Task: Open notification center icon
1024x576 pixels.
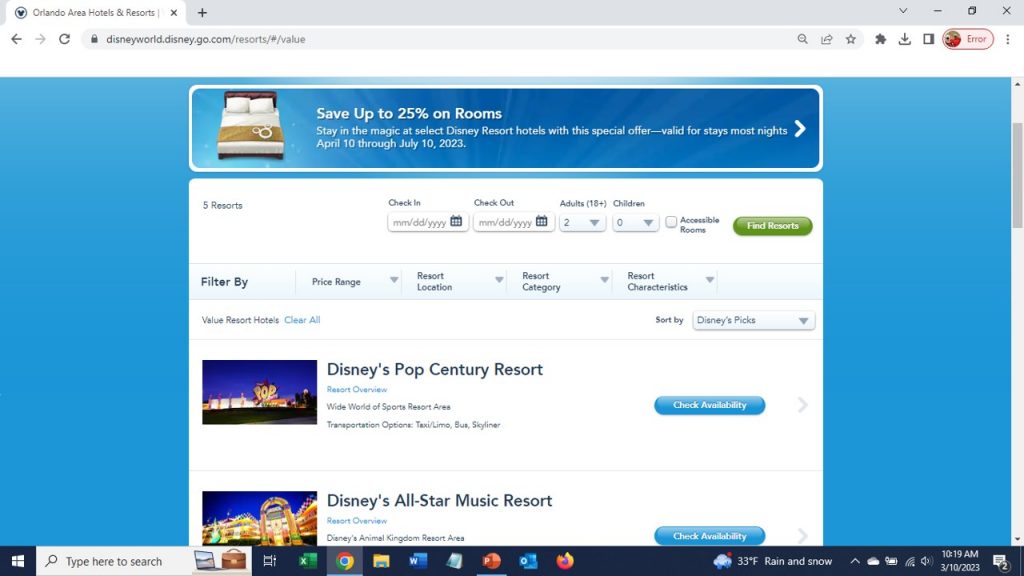Action: pyautogui.click(x=1001, y=561)
